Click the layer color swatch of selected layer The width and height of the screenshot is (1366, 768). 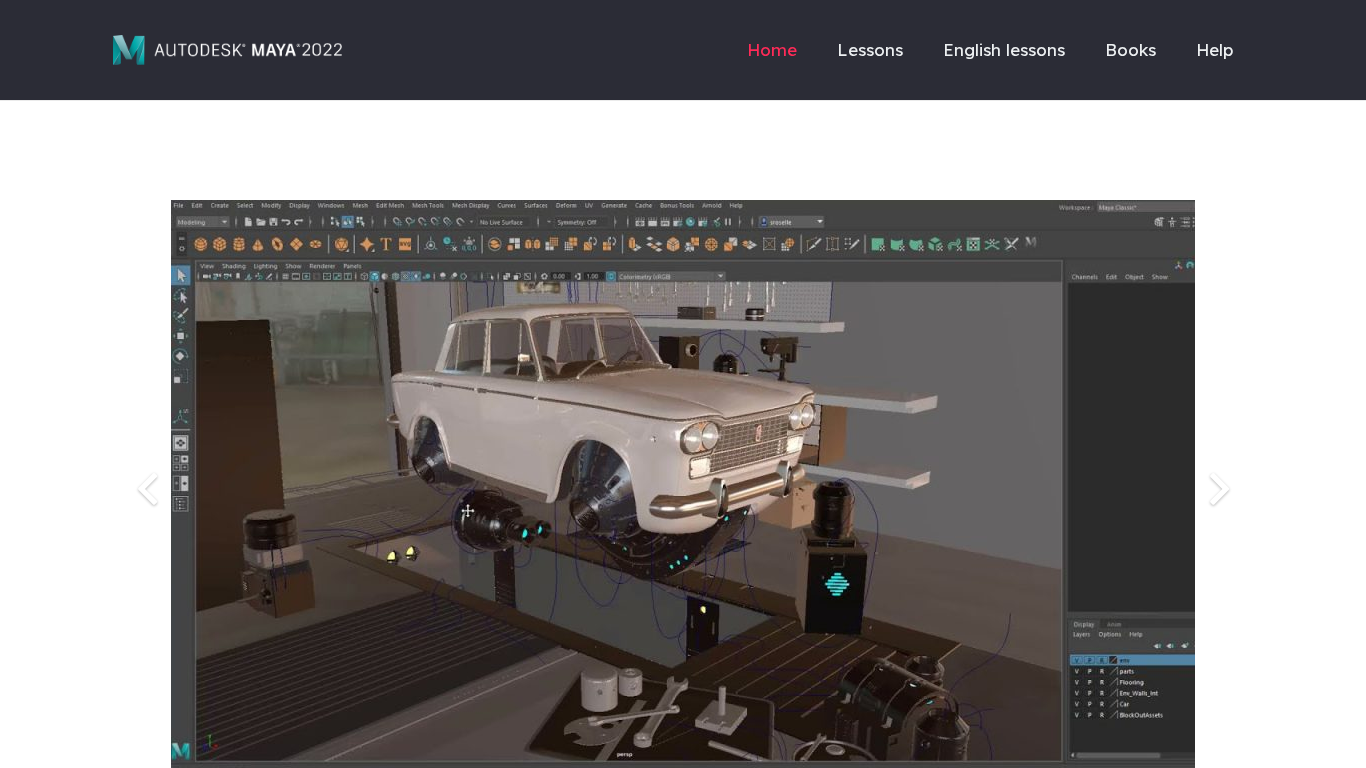(1113, 660)
